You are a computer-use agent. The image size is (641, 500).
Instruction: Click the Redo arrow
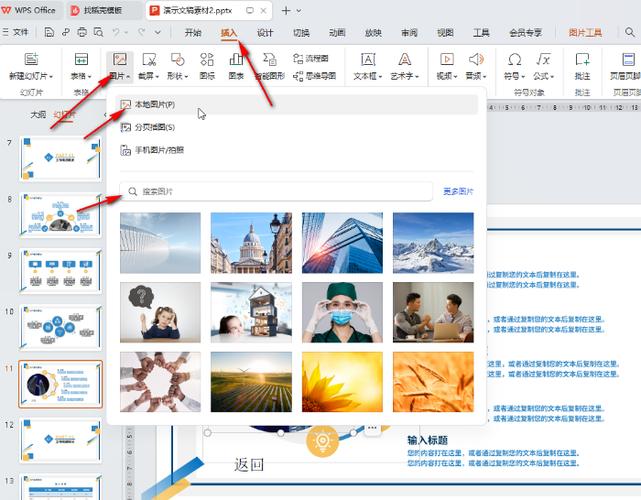pyautogui.click(x=141, y=32)
